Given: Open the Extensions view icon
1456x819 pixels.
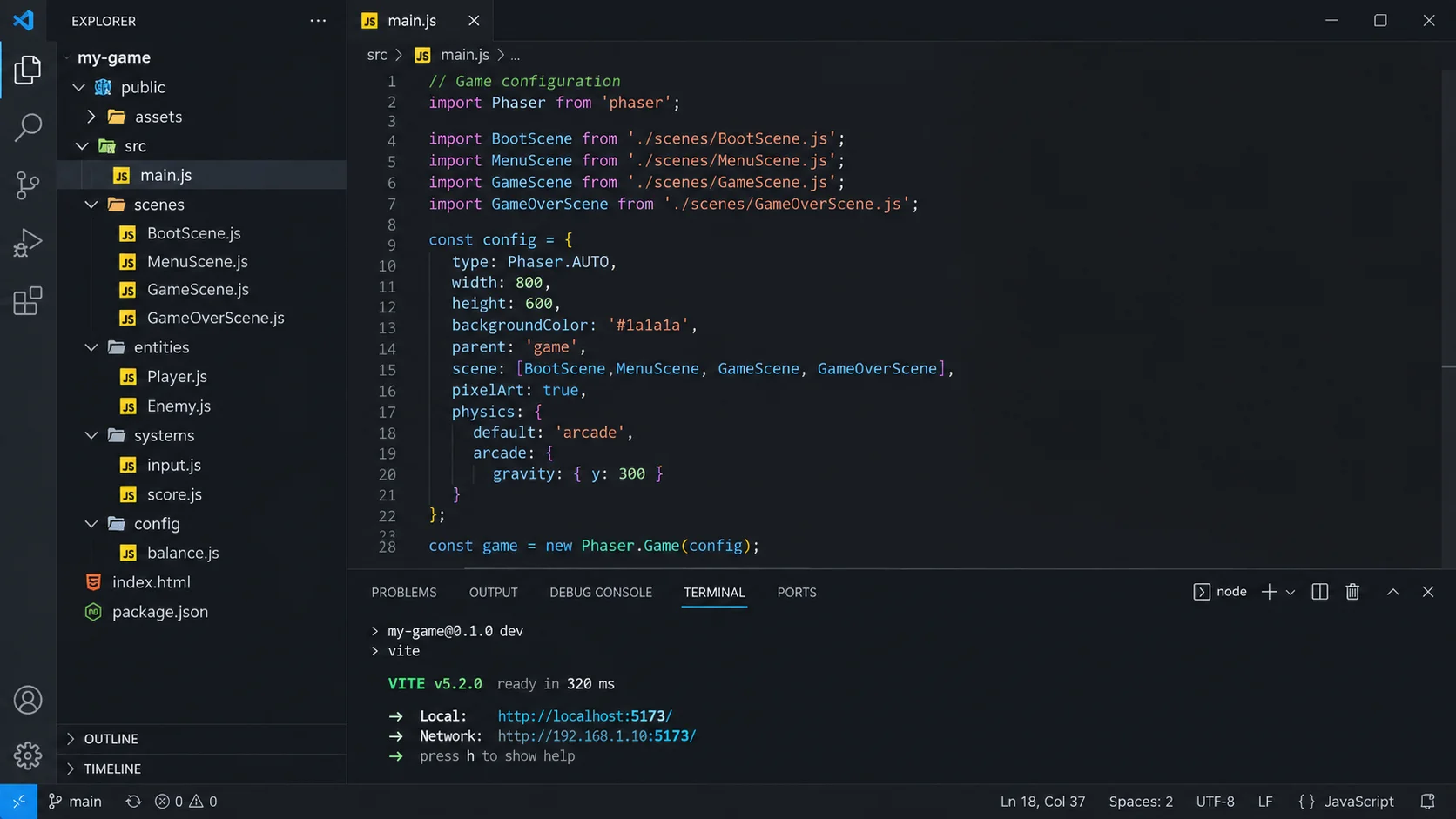Looking at the screenshot, I should [28, 301].
